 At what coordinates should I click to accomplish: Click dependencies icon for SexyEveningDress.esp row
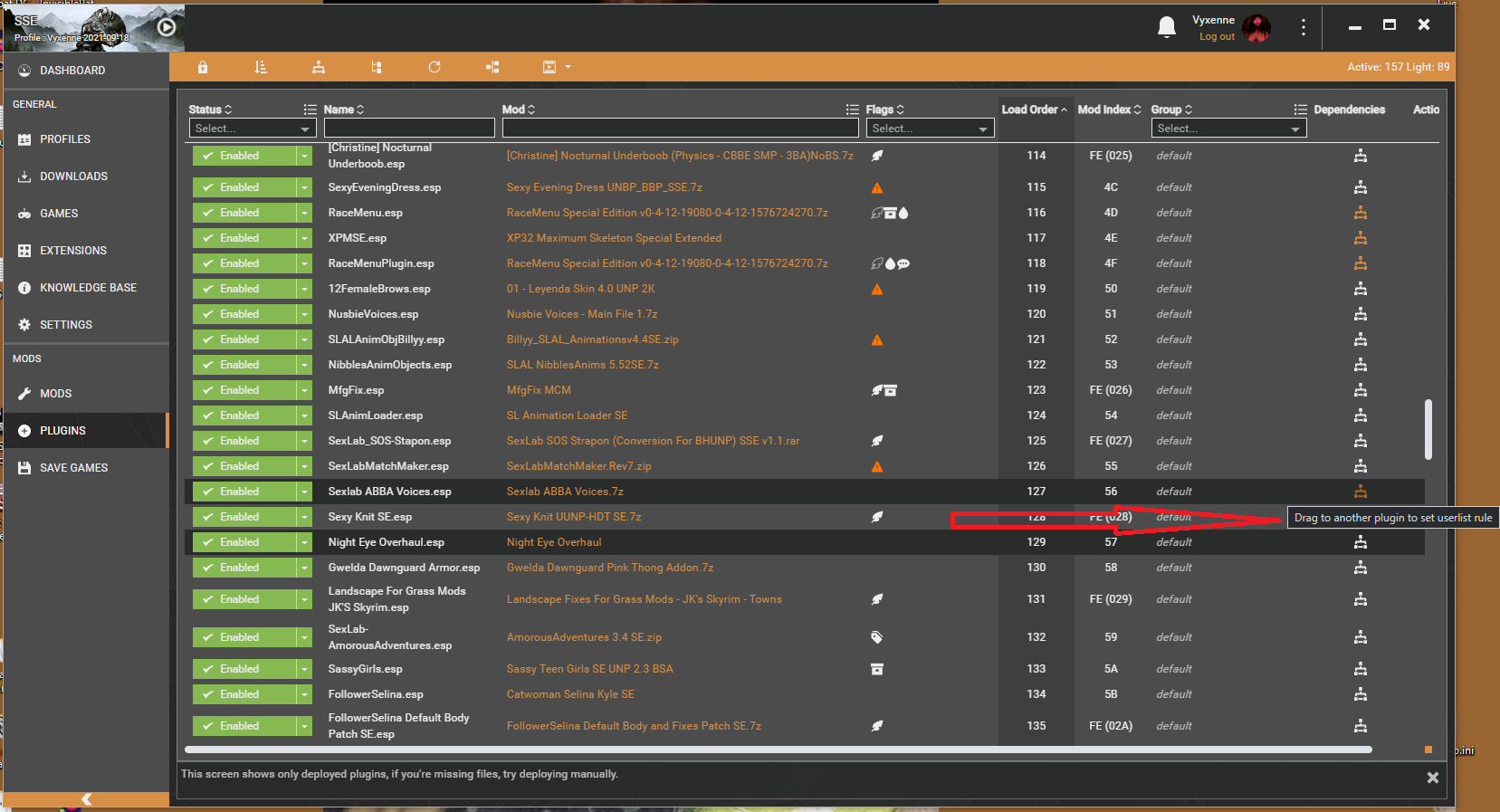coord(1360,187)
